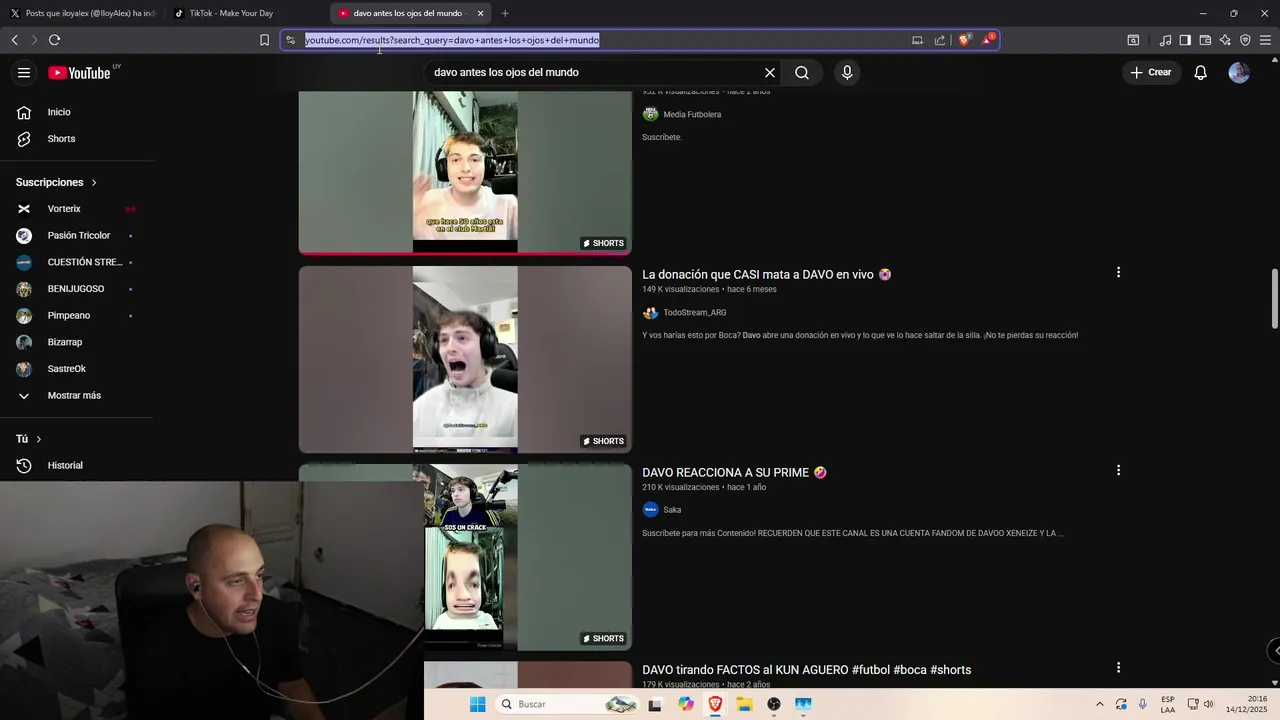Viewport: 1280px width, 720px height.
Task: Play the club Martial Shorts thumbnail
Action: tap(465, 172)
